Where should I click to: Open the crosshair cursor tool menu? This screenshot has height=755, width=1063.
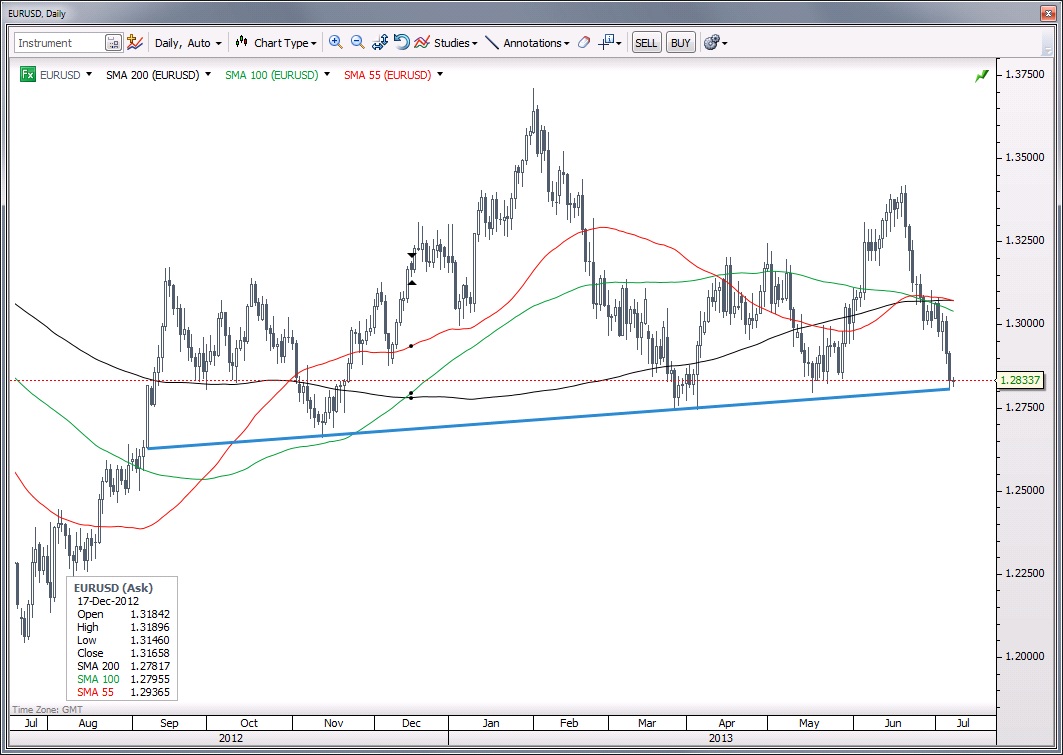click(x=610, y=43)
